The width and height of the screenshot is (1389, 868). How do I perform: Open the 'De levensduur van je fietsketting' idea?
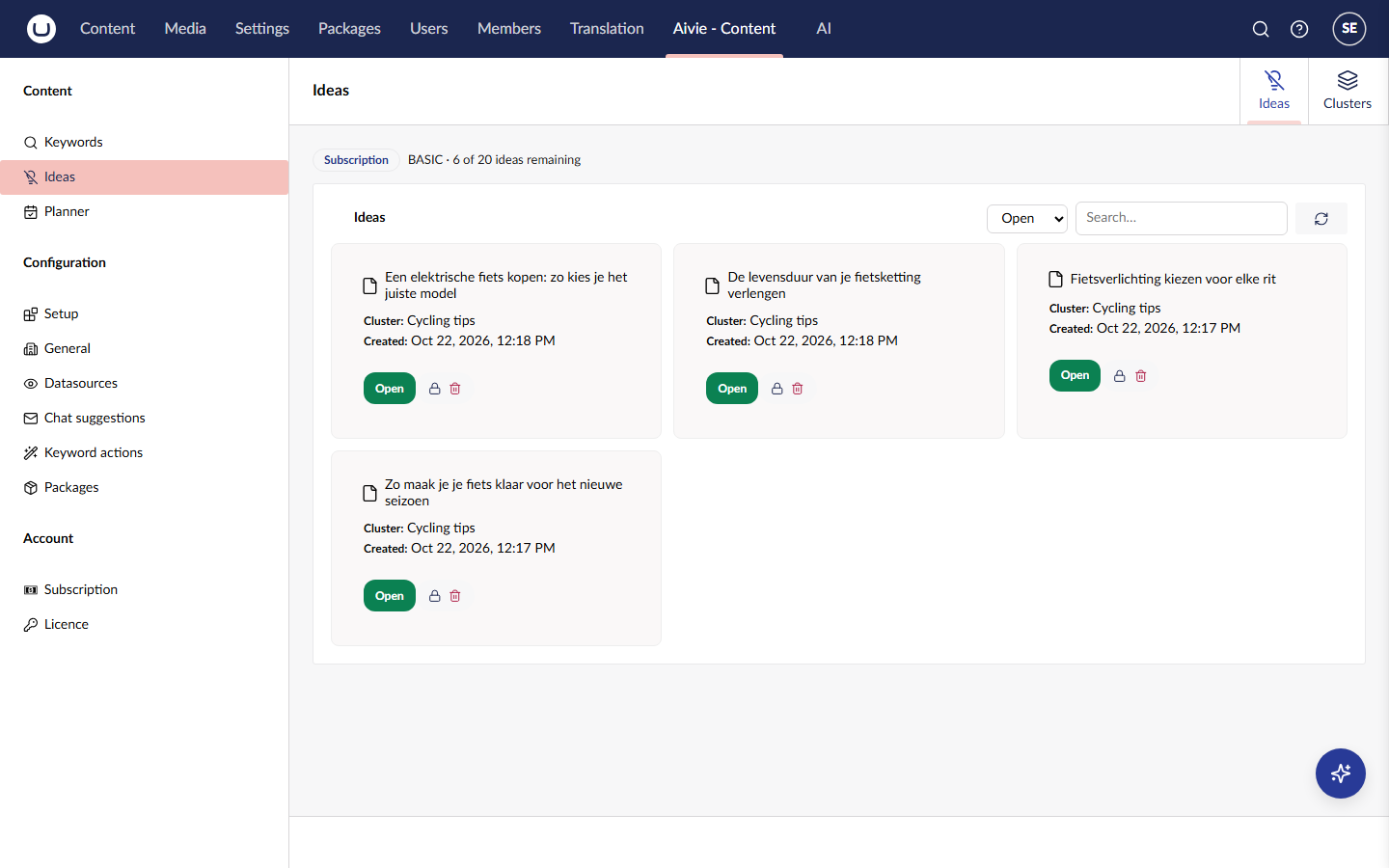pyautogui.click(x=732, y=389)
